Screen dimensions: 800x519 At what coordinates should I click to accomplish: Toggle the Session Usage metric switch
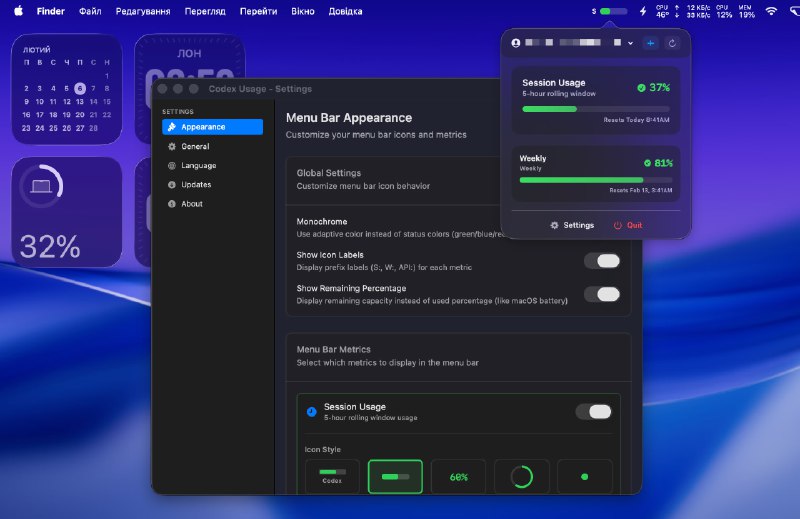[593, 412]
